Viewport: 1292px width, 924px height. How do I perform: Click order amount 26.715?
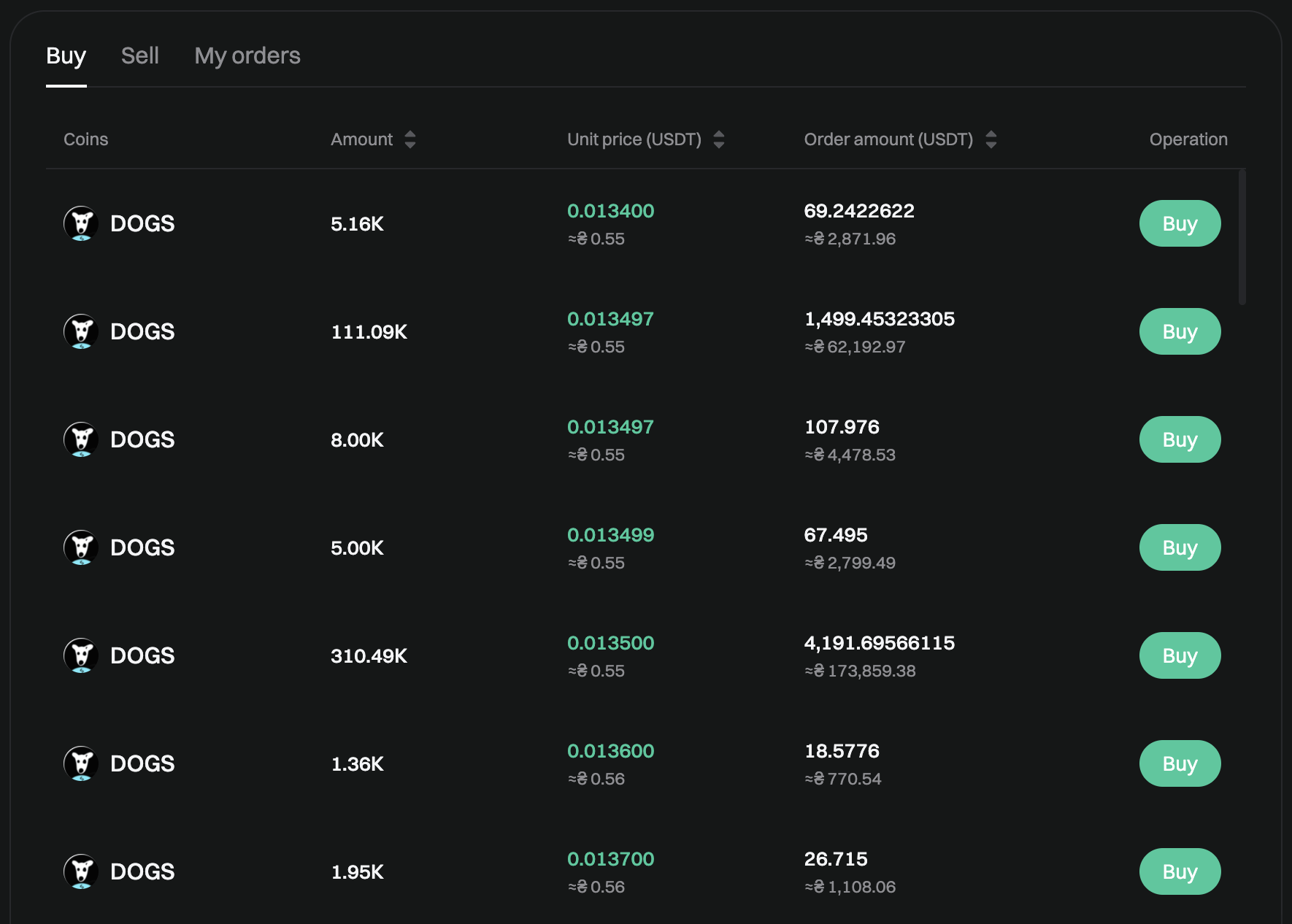click(x=836, y=859)
